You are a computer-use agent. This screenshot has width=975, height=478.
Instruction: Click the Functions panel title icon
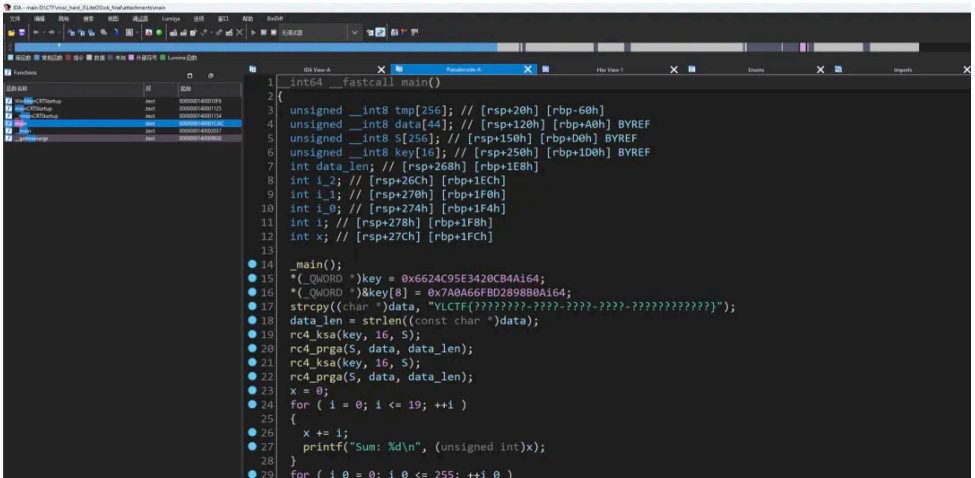pyautogui.click(x=7, y=73)
